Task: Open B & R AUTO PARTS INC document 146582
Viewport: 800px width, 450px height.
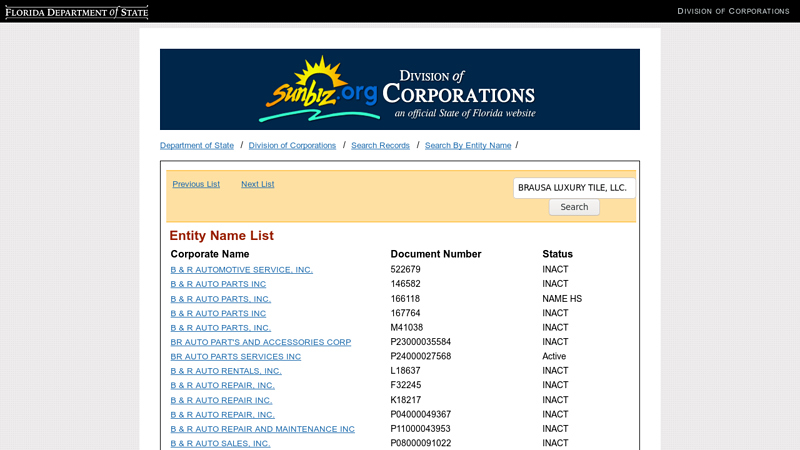Action: (218, 284)
